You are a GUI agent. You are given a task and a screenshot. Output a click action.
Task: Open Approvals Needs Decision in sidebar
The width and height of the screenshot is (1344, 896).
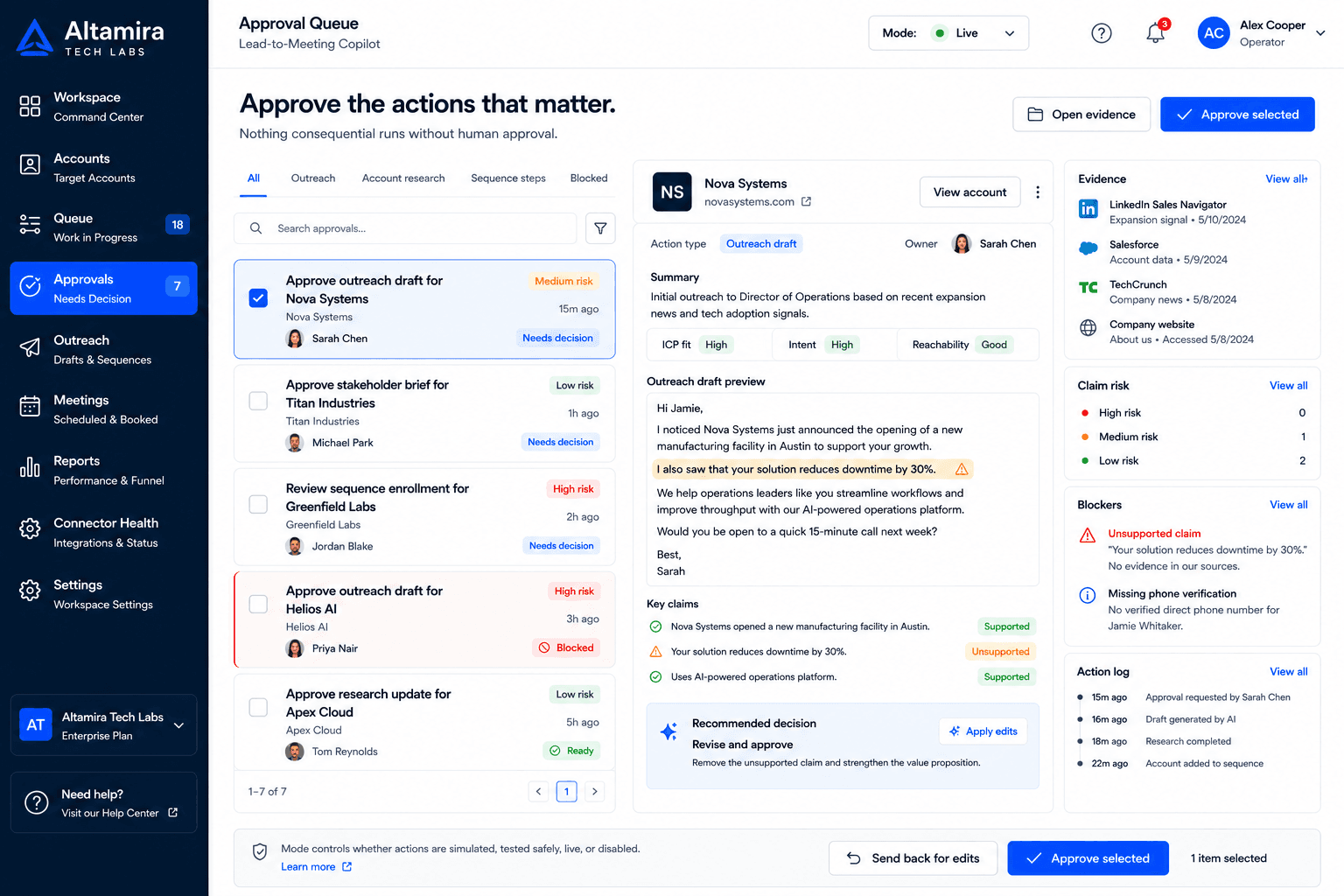104,288
